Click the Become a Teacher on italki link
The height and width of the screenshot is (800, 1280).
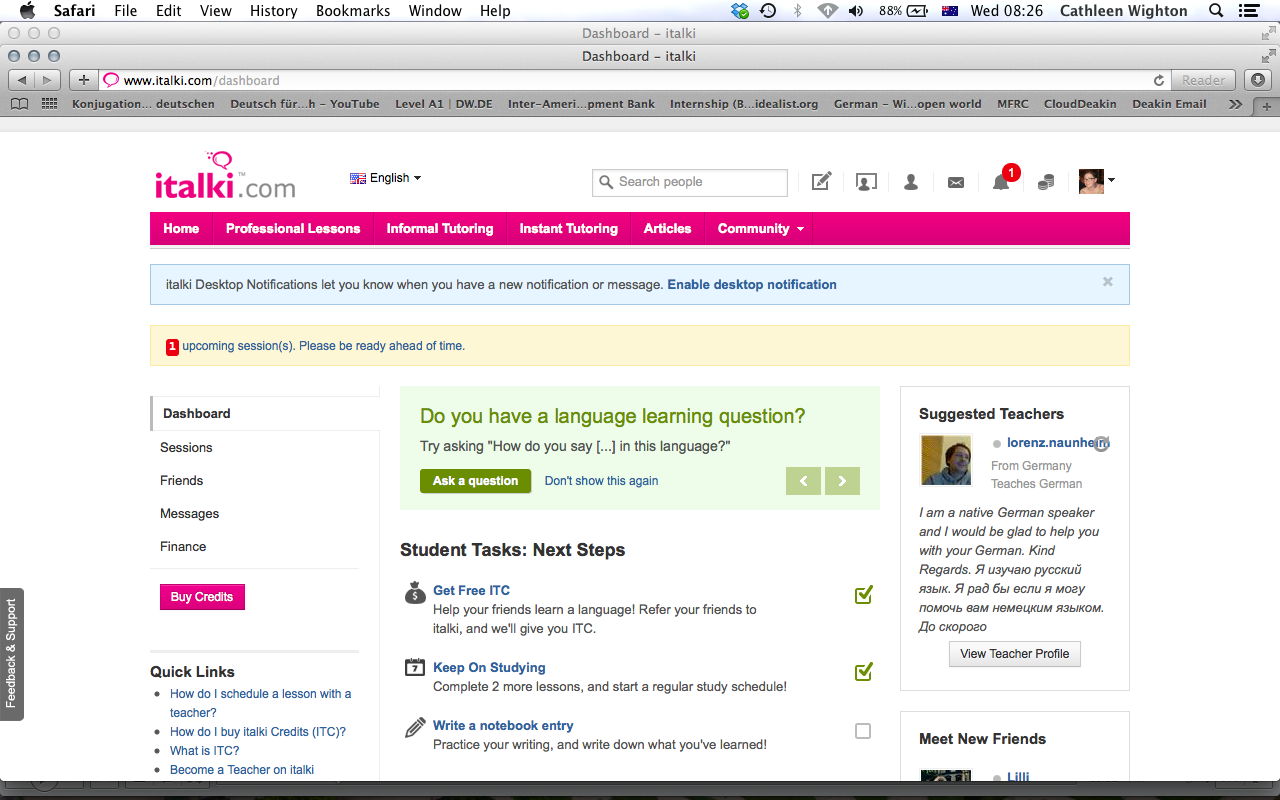(x=242, y=770)
